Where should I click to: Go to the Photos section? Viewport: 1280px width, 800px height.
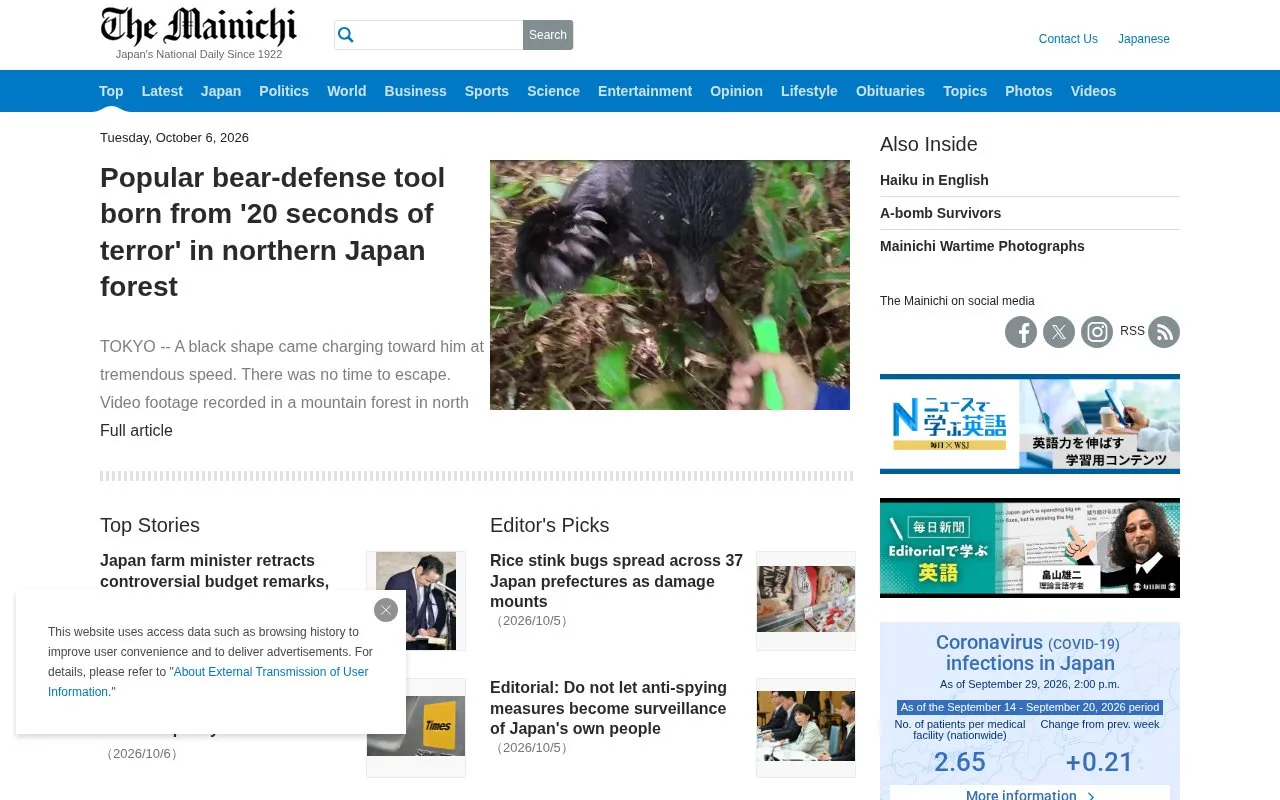(x=1029, y=91)
